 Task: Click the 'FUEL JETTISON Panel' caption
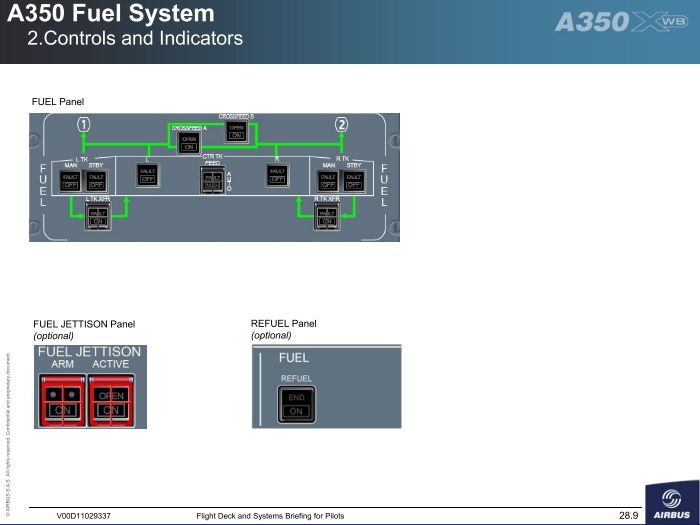(84, 324)
